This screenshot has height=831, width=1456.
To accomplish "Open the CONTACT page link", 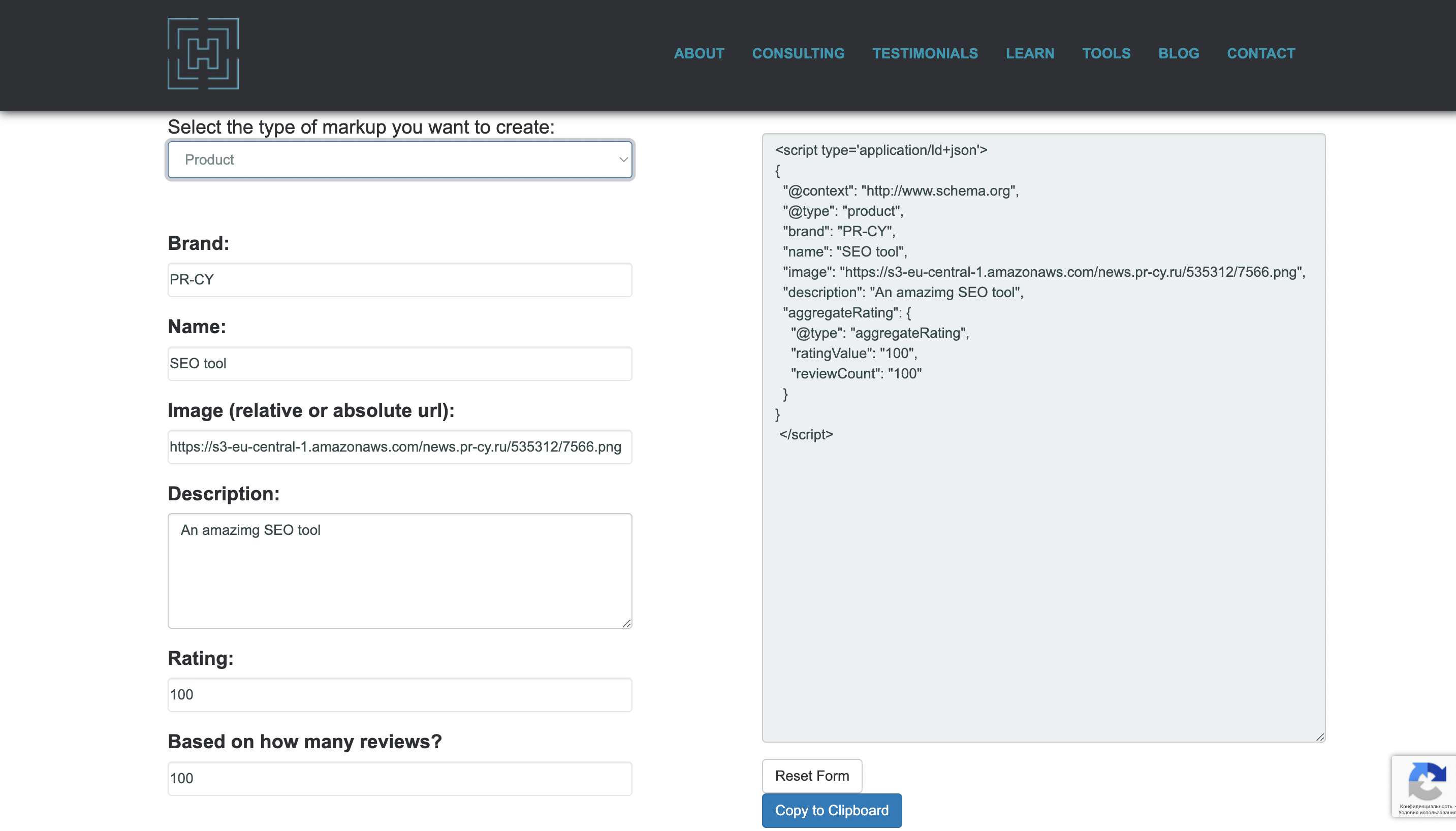I will [1260, 54].
